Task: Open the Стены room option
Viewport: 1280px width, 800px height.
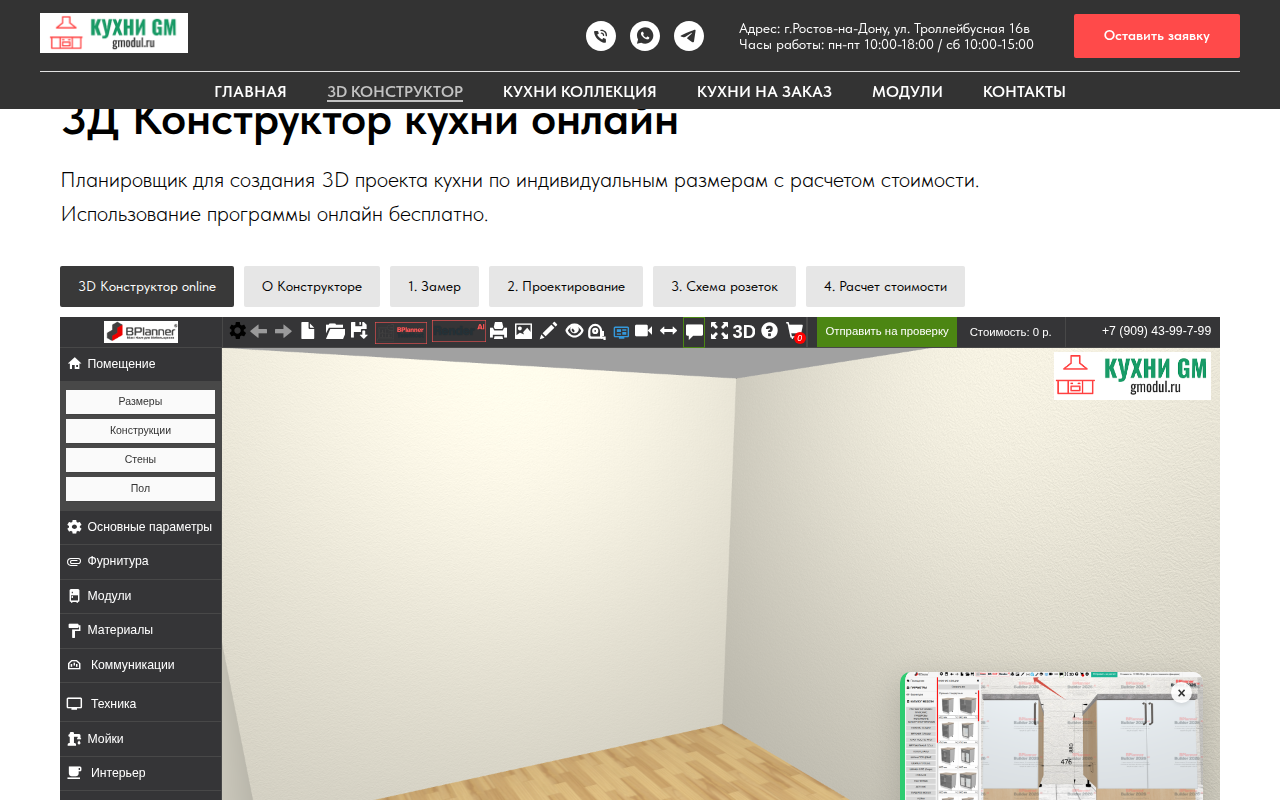Action: [140, 460]
